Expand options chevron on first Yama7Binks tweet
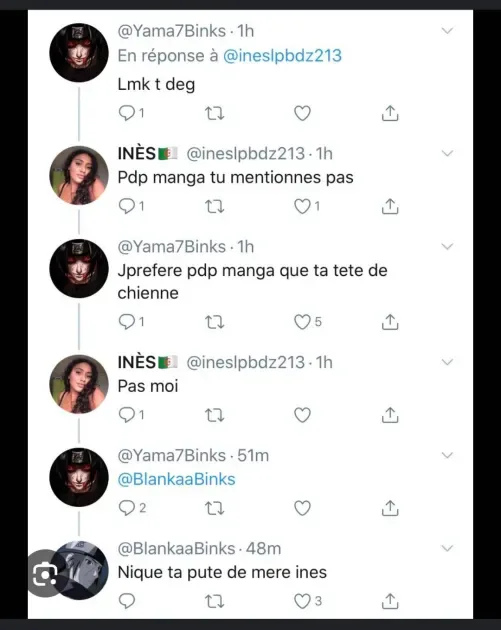 coord(447,31)
